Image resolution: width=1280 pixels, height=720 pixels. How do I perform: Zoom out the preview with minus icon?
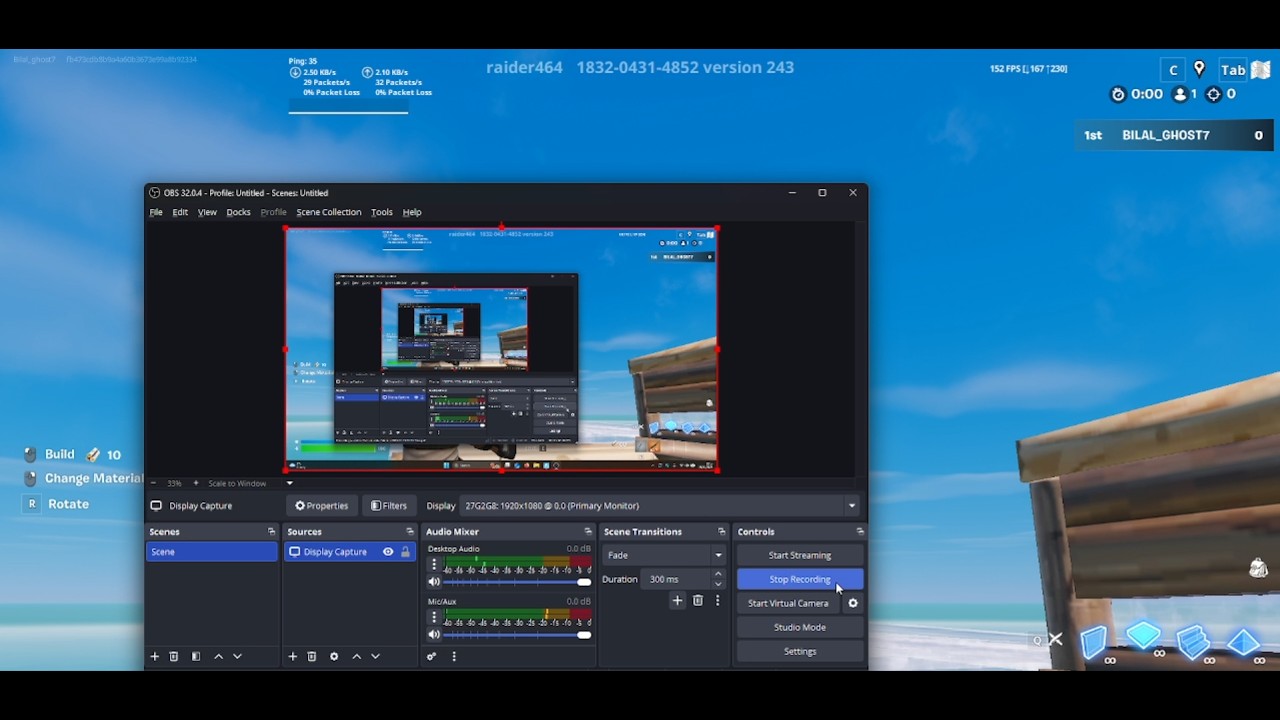154,483
